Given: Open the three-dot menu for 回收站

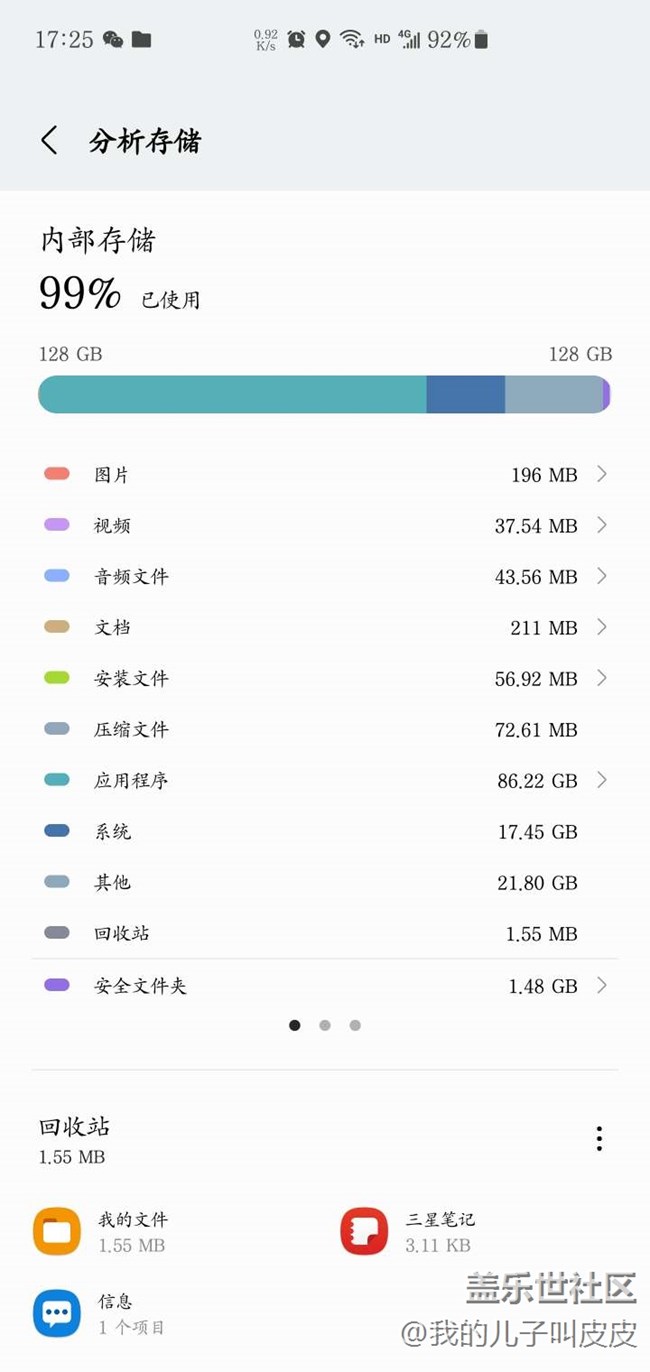Looking at the screenshot, I should tap(599, 1138).
